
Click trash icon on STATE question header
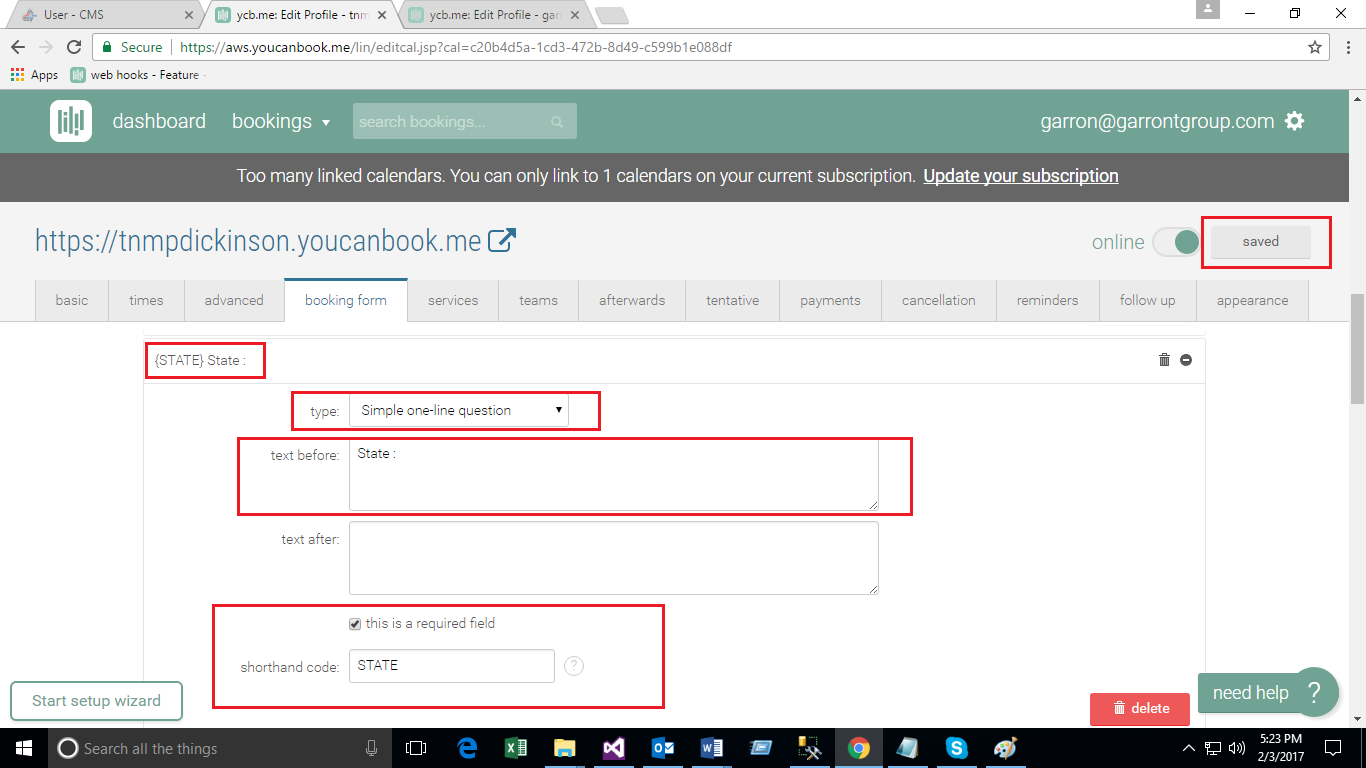pyautogui.click(x=1164, y=360)
